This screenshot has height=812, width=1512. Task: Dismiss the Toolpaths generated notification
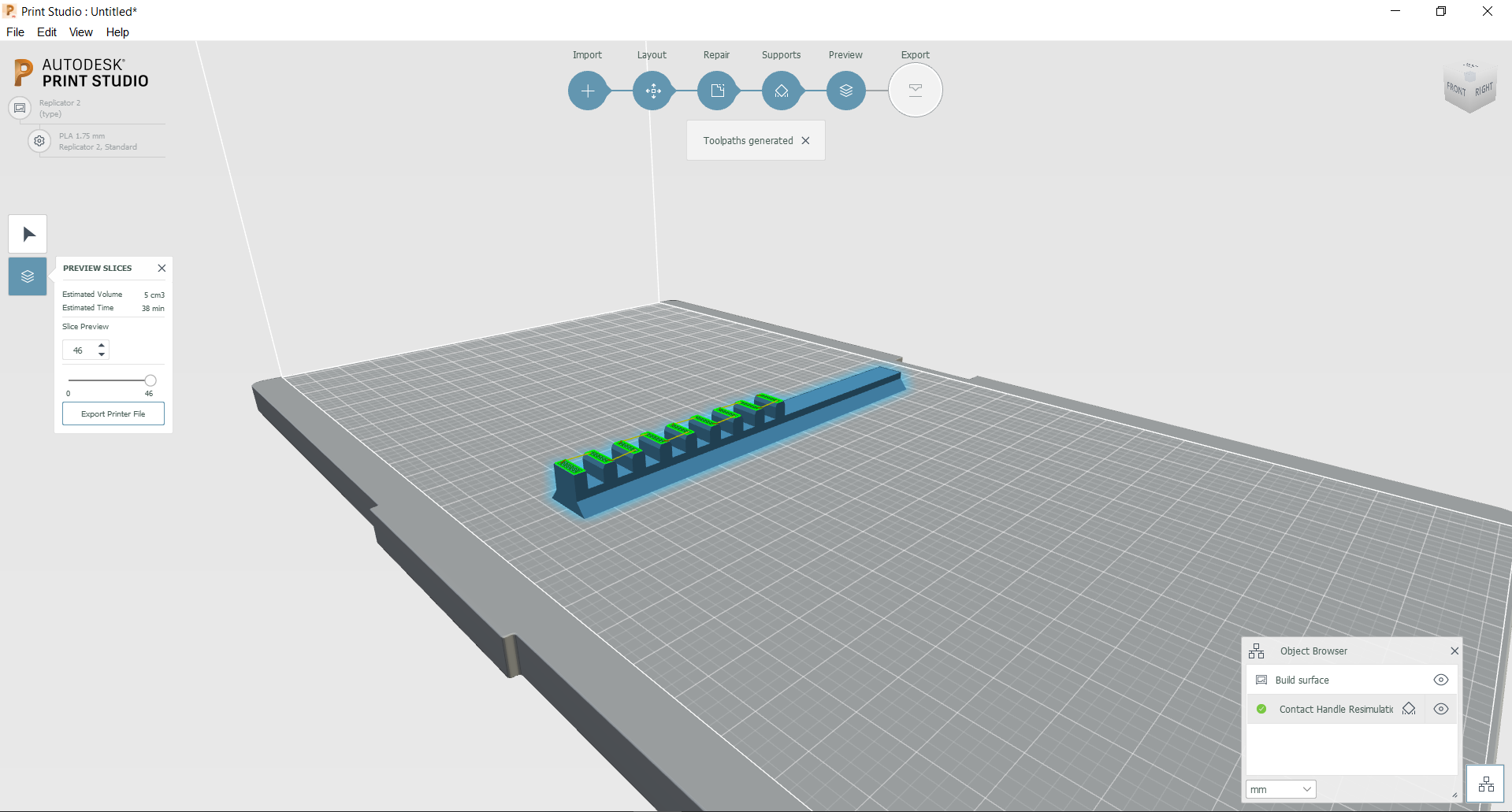tap(805, 141)
